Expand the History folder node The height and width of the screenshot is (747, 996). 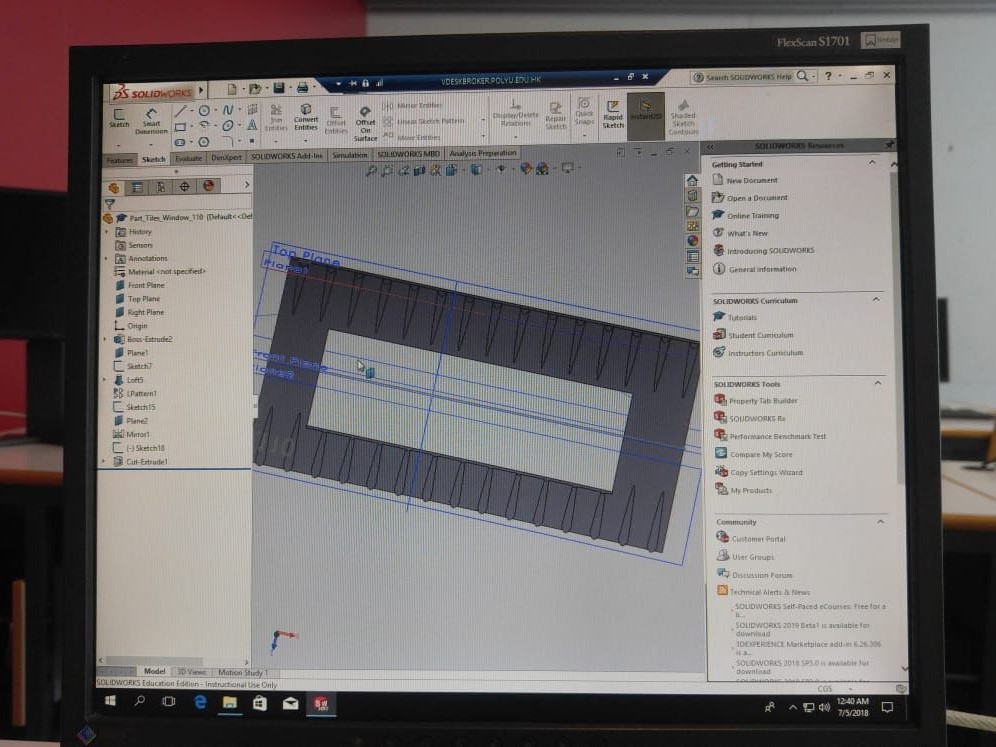[107, 232]
